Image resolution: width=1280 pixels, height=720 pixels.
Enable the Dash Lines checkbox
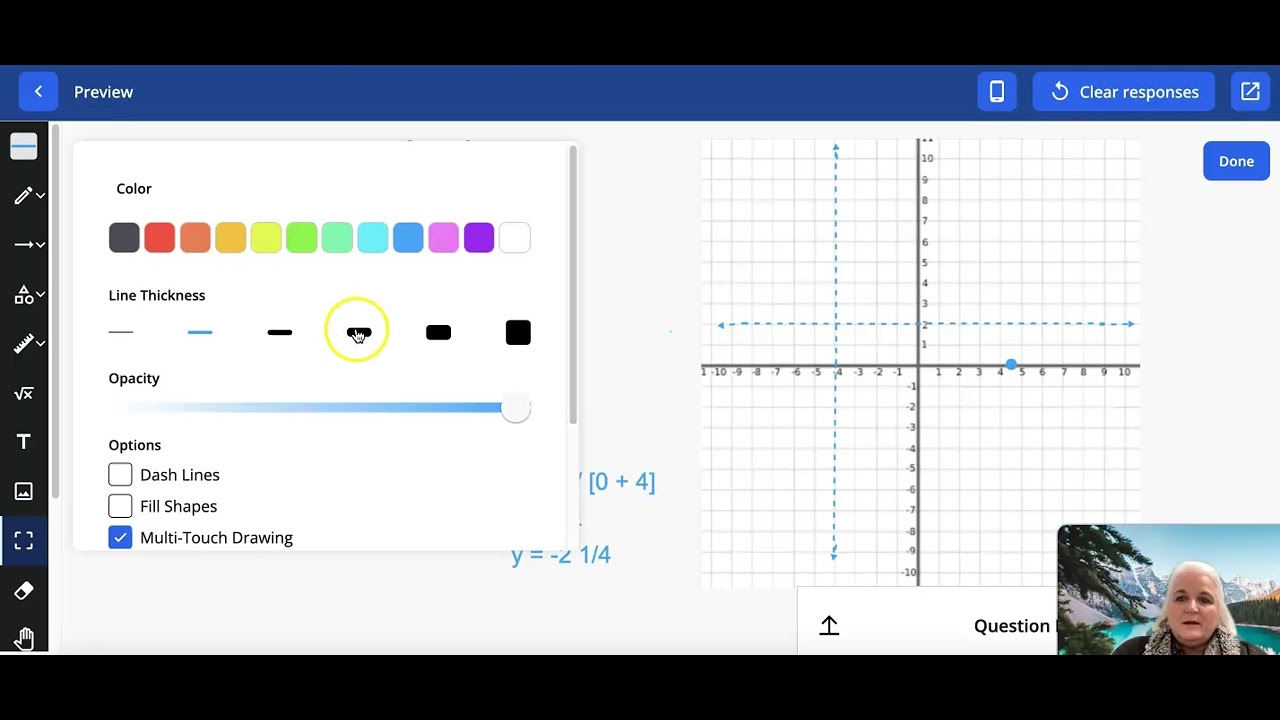coord(120,475)
